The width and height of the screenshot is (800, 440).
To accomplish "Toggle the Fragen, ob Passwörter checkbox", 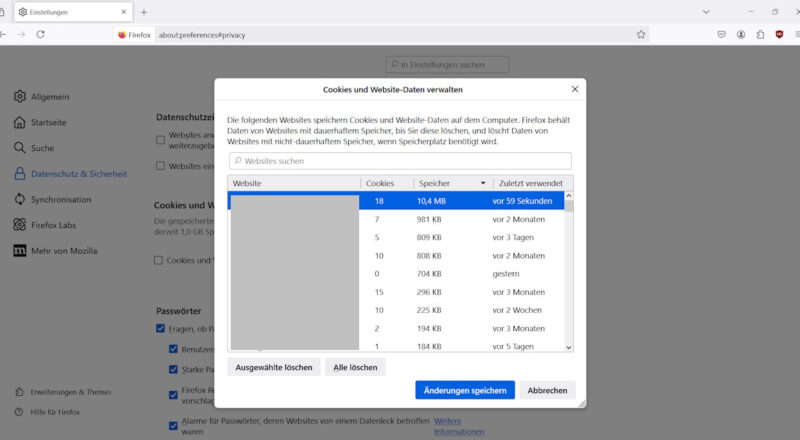I will pyautogui.click(x=160, y=329).
